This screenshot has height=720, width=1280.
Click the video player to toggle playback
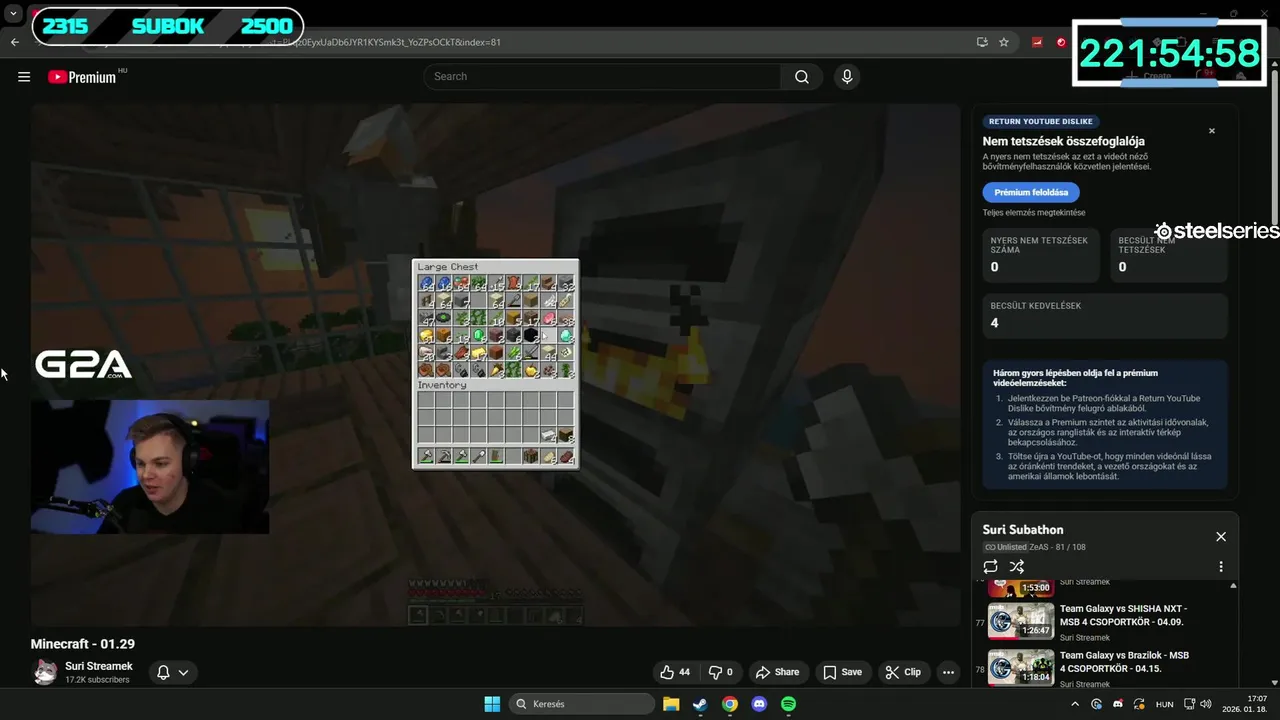coord(495,365)
